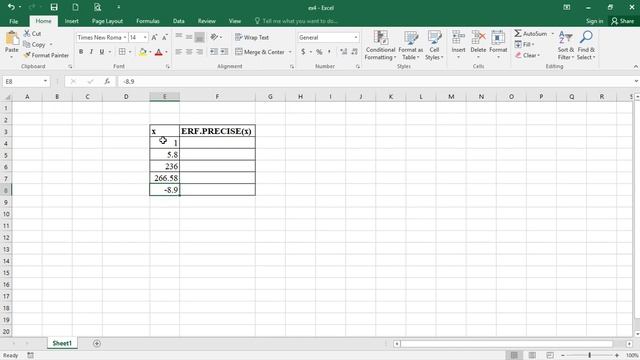Open the Borders icon
The width and height of the screenshot is (640, 360).
pos(122,52)
